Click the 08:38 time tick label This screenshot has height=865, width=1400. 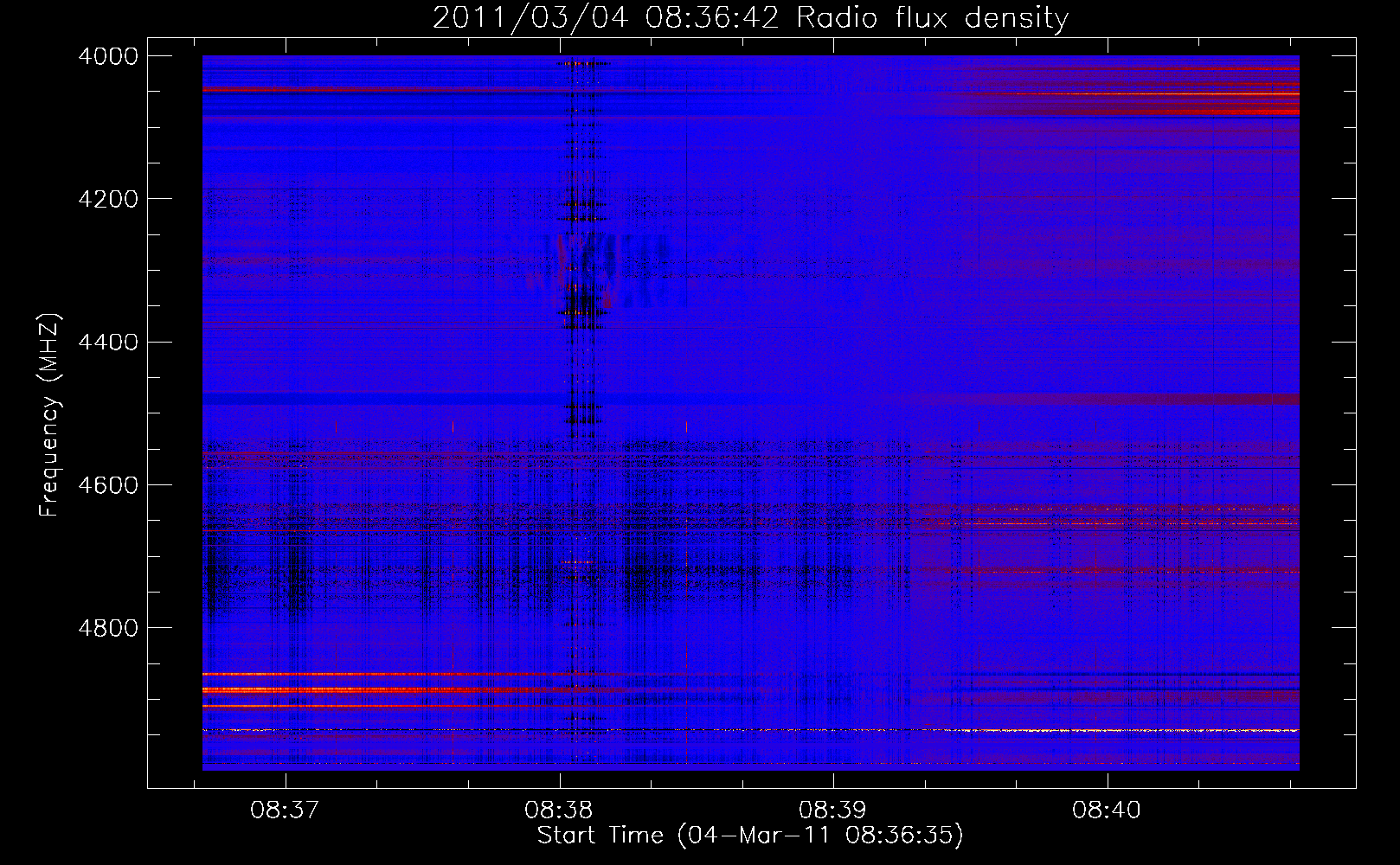tap(559, 810)
